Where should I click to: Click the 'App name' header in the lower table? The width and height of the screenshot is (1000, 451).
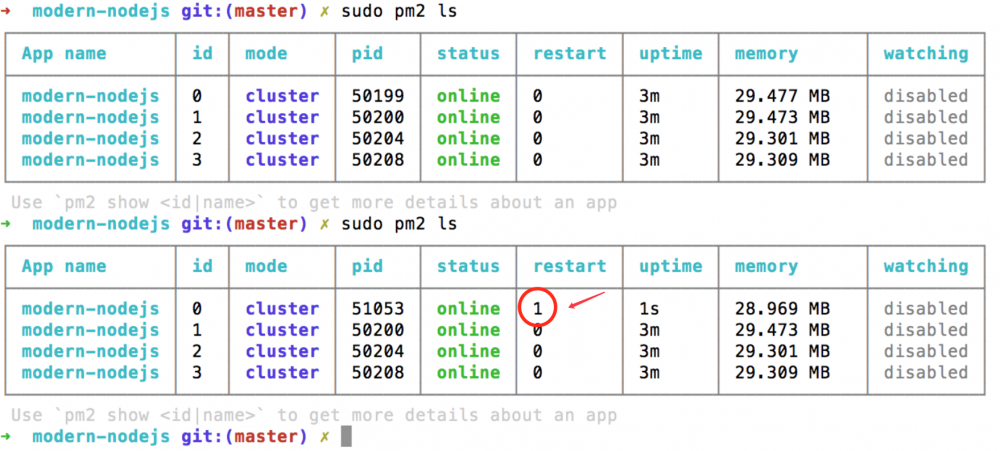point(64,266)
